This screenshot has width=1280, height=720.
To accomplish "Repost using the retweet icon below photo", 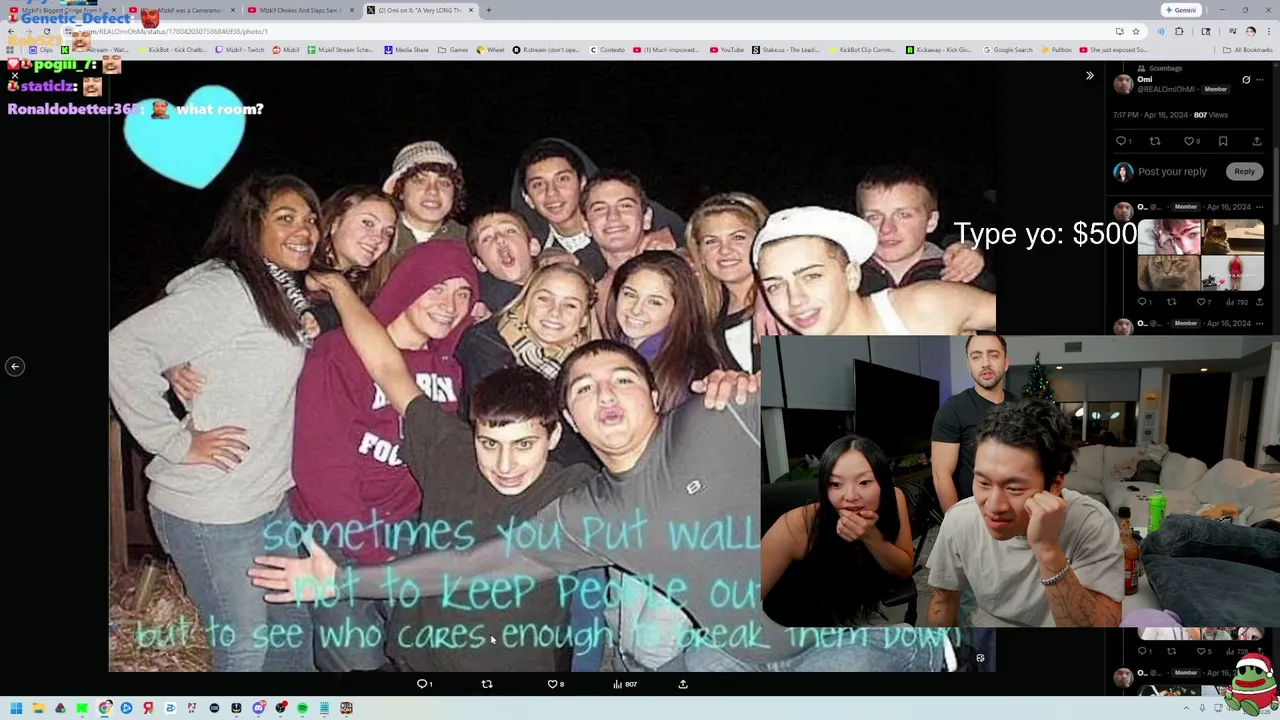I will click(487, 684).
